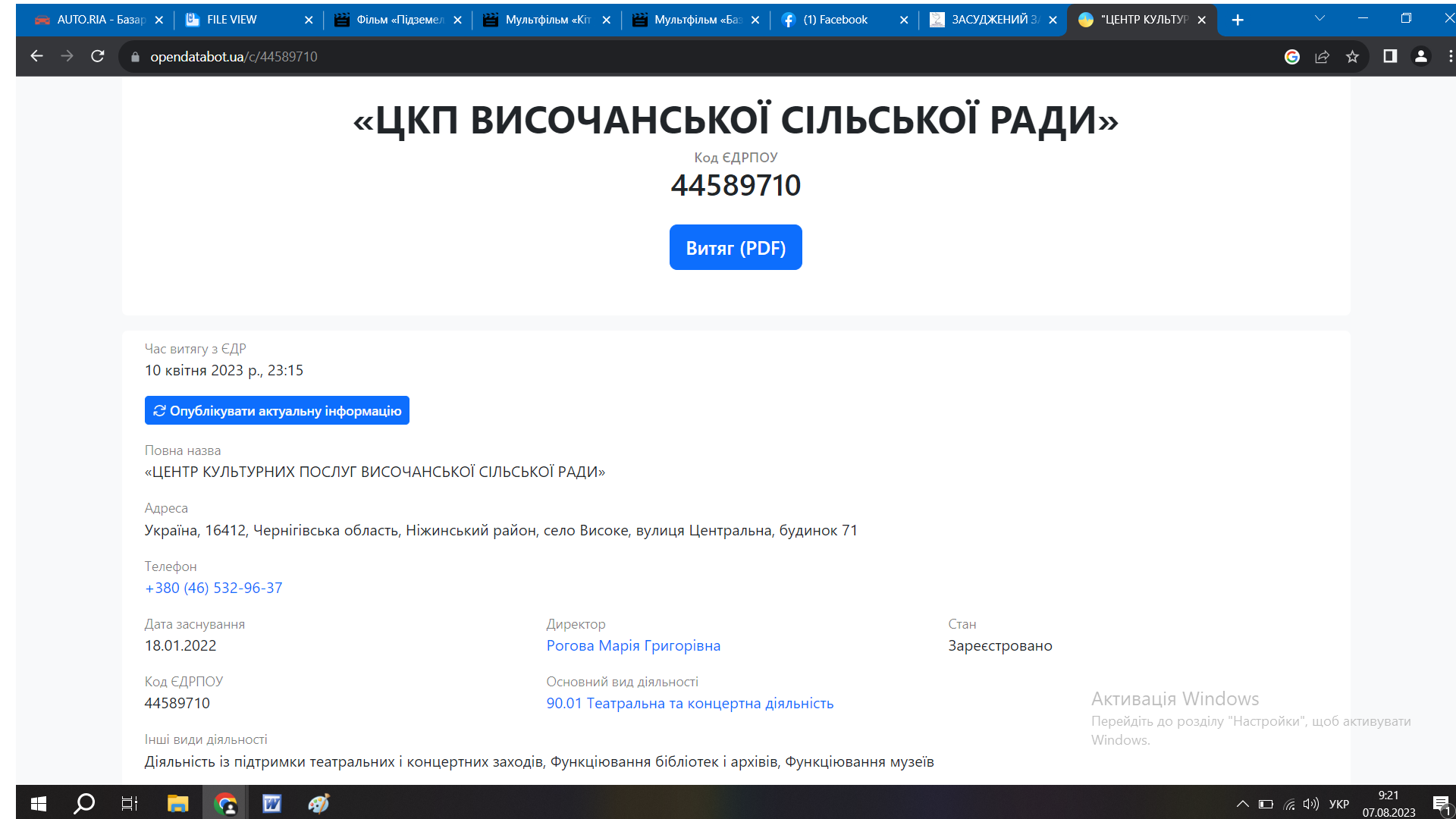This screenshot has width=1456, height=819.
Task: Open a new browser tab
Action: point(1238,20)
